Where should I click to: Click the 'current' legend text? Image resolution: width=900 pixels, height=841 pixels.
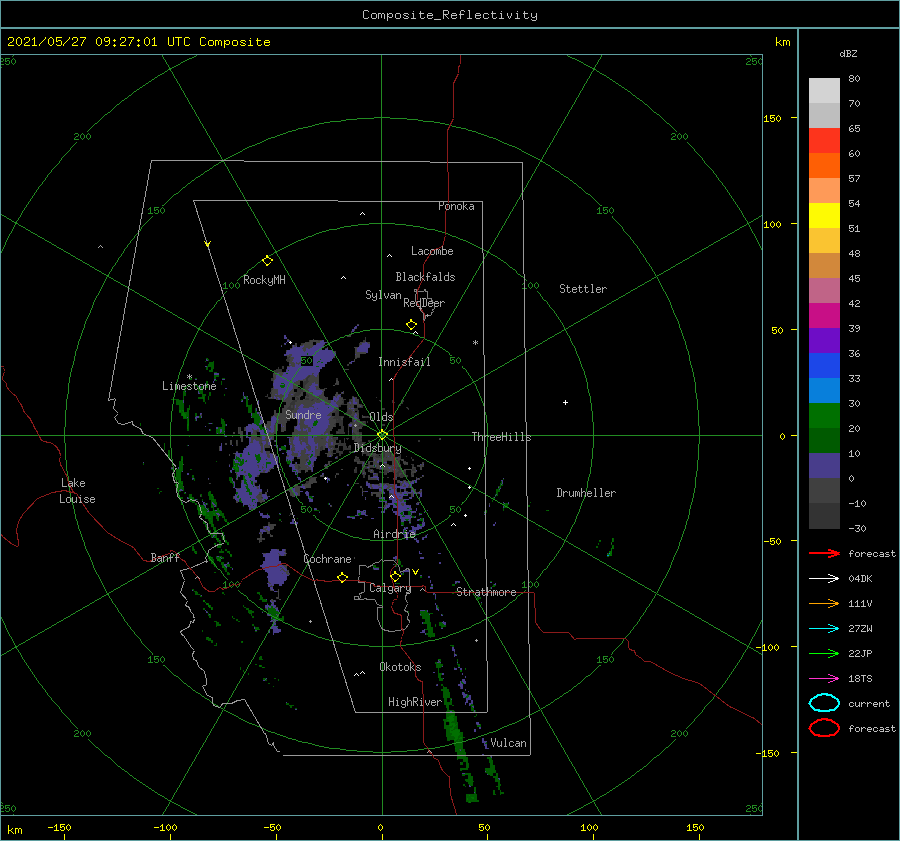coord(869,703)
